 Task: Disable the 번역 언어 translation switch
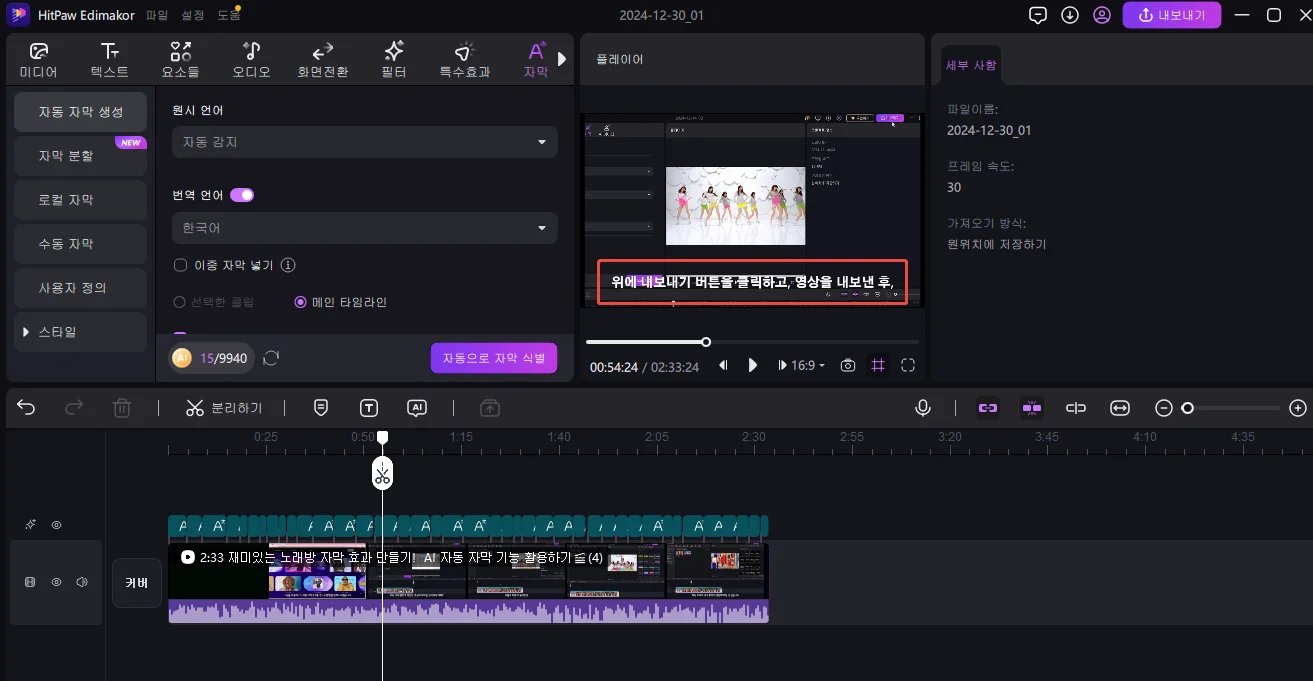[240, 195]
